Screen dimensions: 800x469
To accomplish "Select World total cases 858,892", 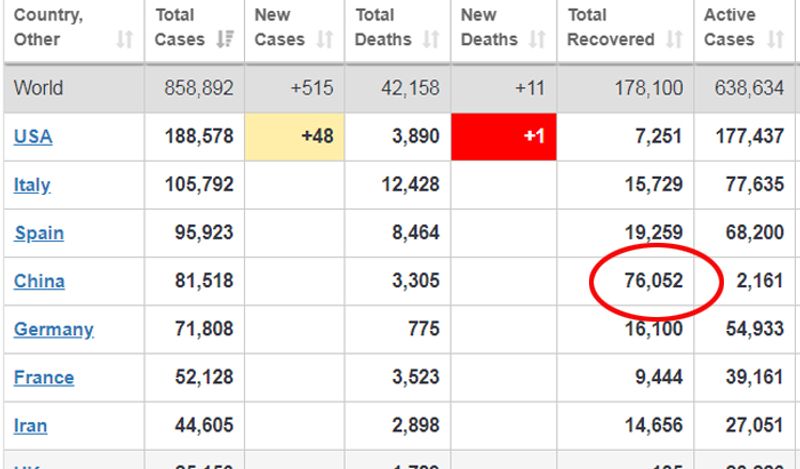I will coord(198,88).
